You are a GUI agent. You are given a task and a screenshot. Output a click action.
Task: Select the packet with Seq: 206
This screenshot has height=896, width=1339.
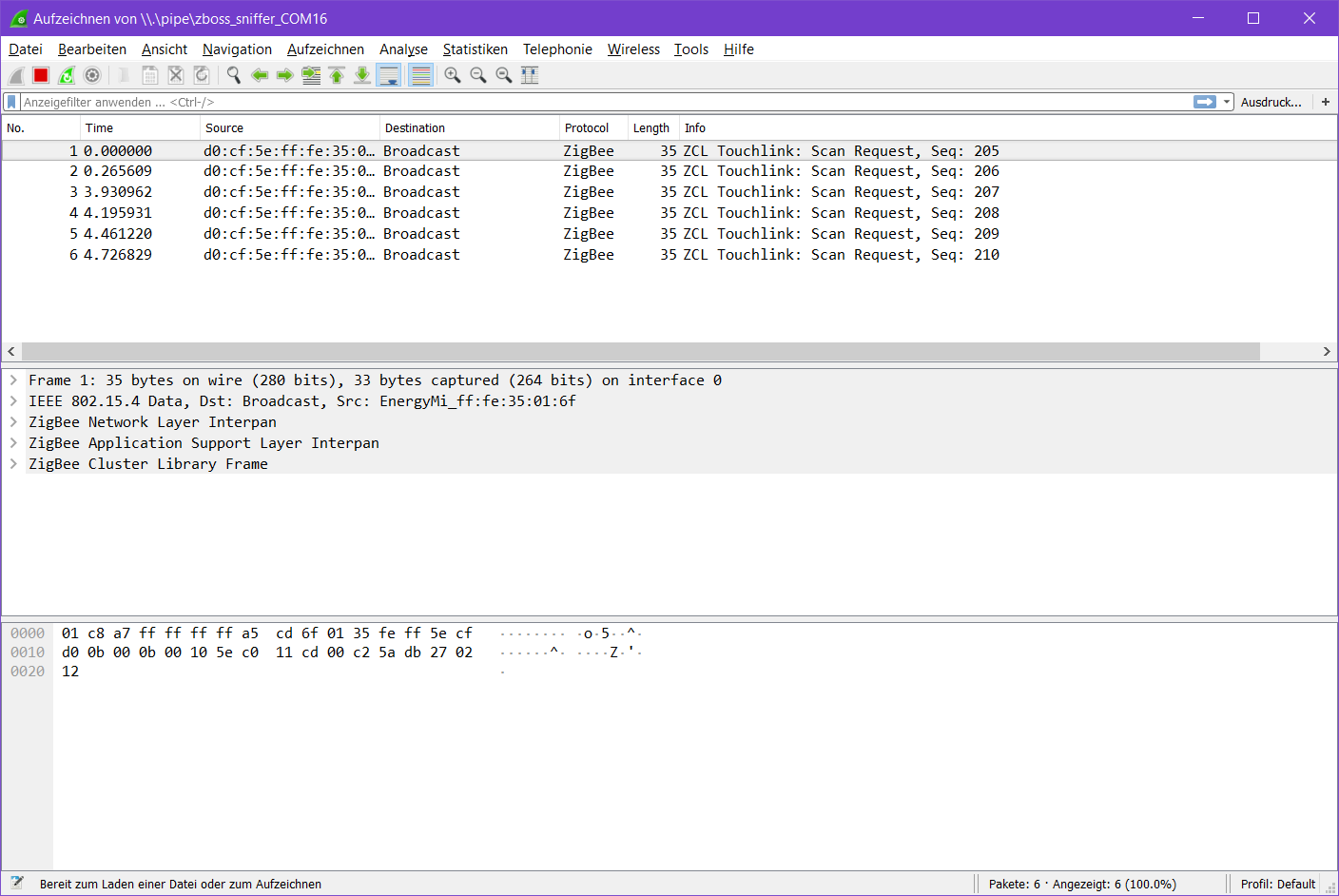(669, 171)
